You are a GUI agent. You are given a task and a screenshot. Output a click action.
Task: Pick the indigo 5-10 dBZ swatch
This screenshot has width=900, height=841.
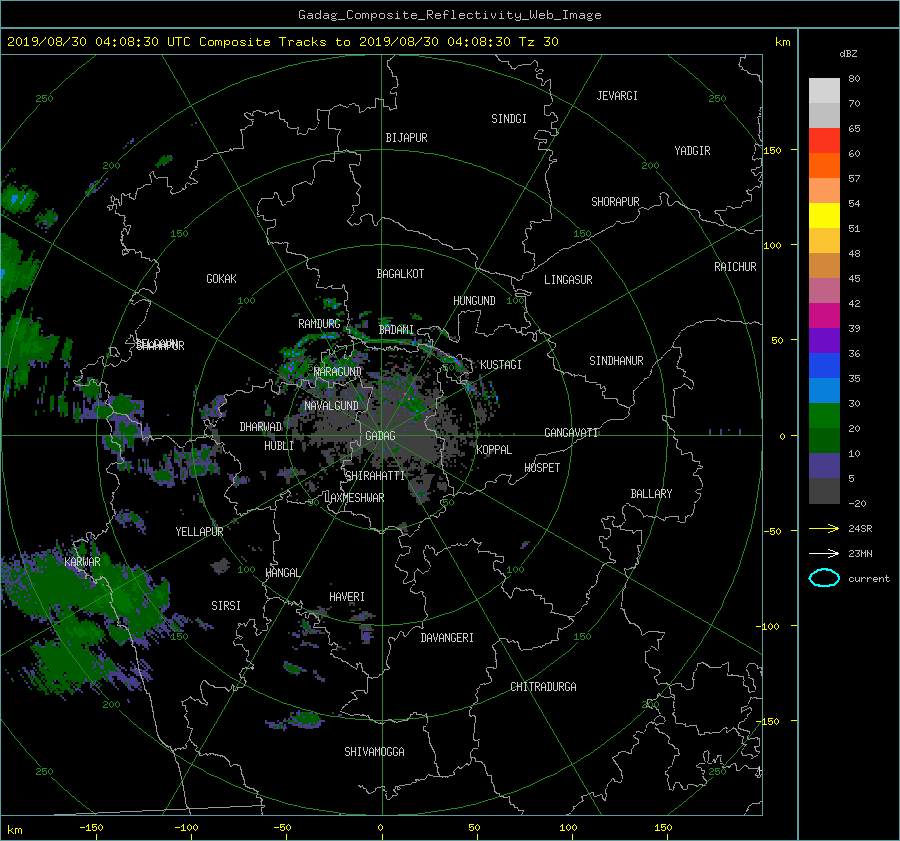point(824,466)
